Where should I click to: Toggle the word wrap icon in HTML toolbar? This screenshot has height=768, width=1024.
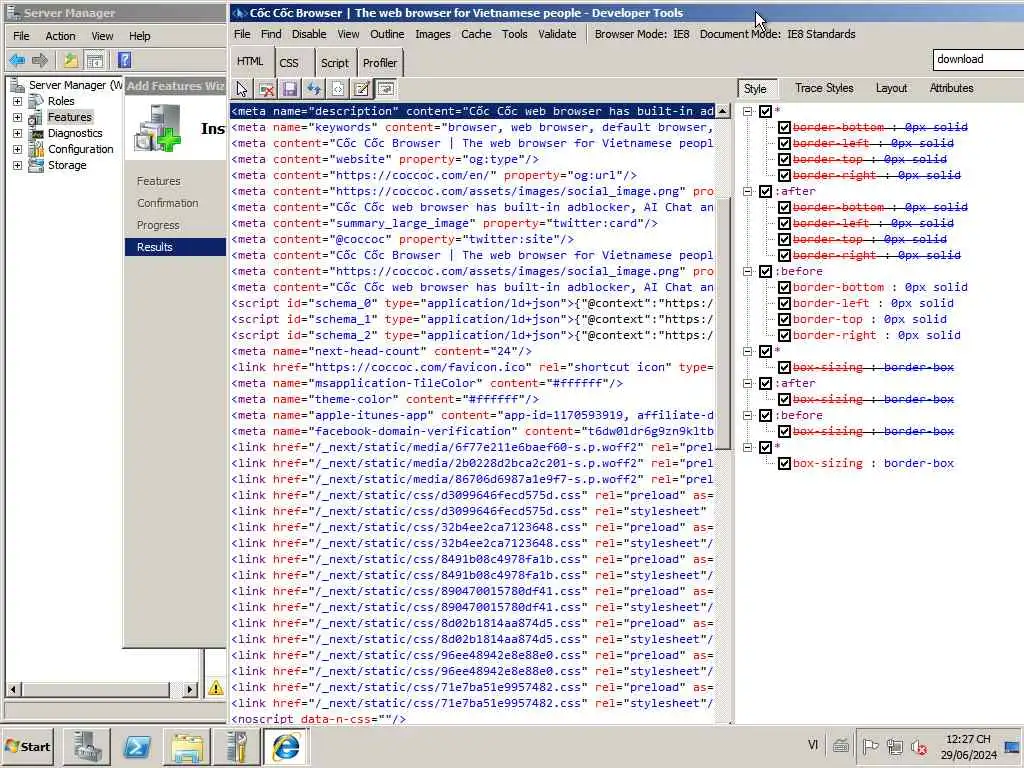coord(385,89)
